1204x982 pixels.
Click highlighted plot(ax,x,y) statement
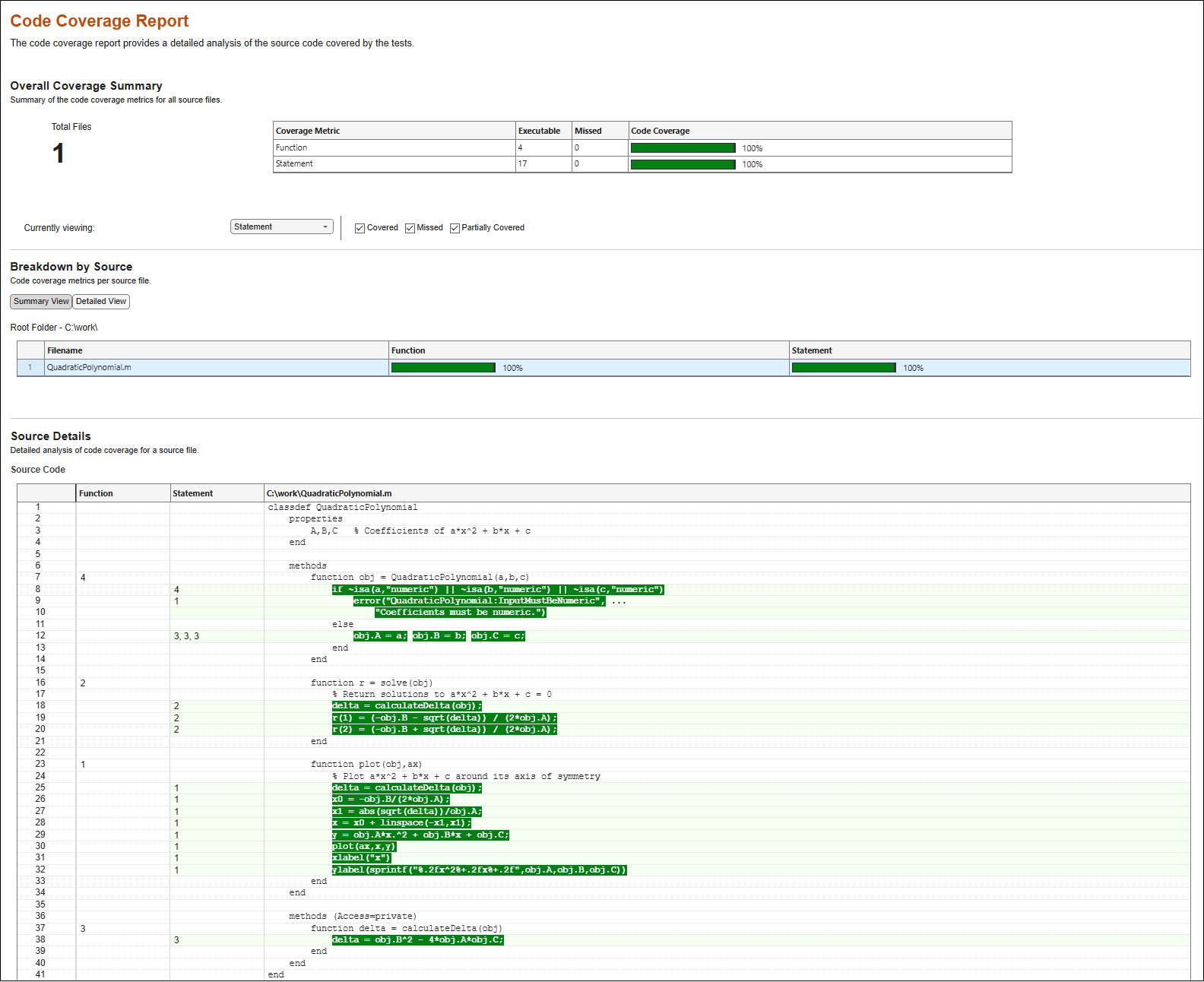364,846
